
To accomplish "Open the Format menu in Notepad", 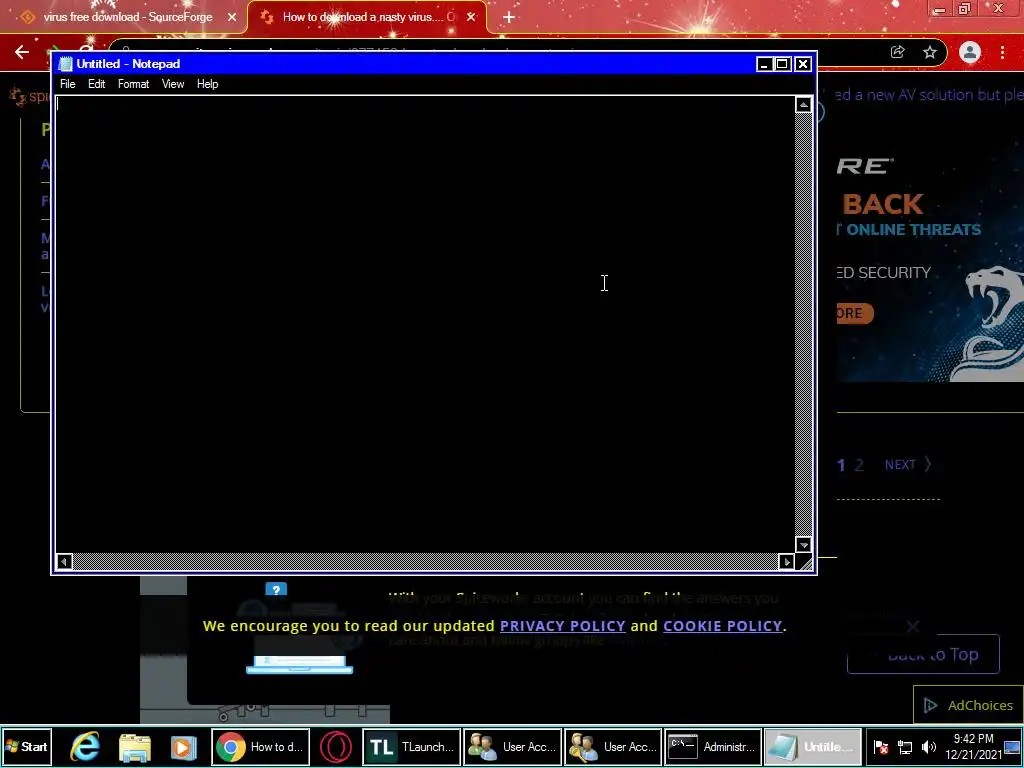I will coord(133,84).
